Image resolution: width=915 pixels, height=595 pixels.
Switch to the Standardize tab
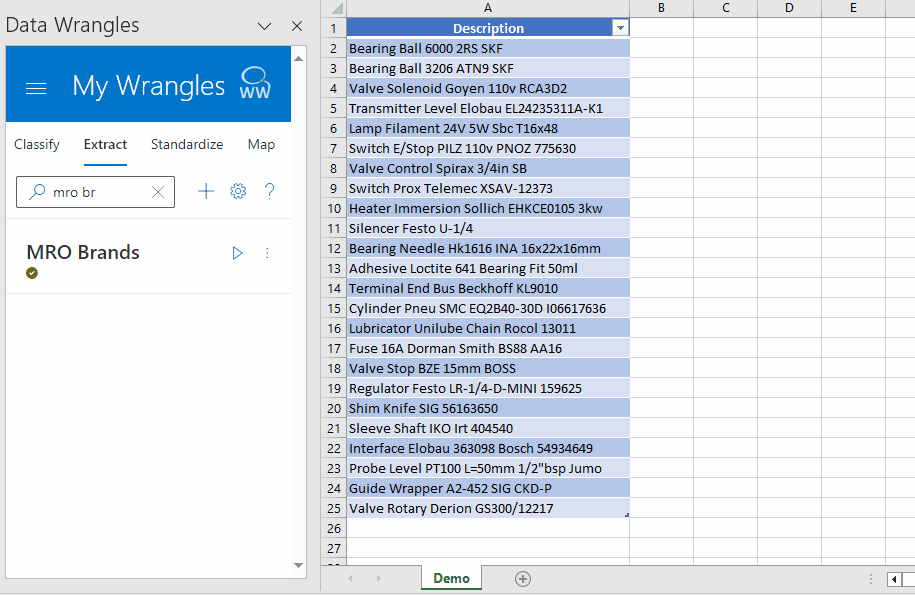187,145
